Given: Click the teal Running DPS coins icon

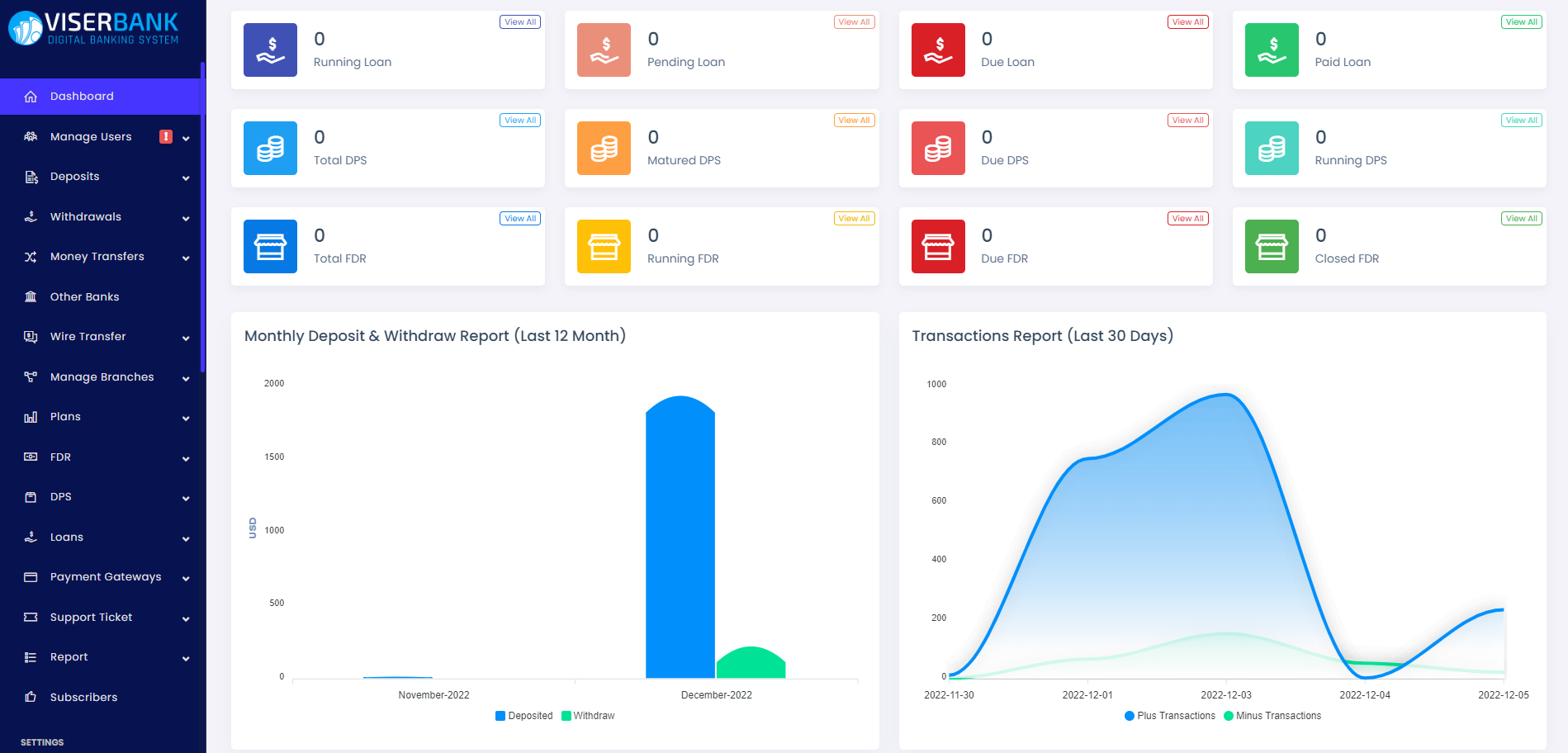Looking at the screenshot, I should pos(1272,149).
